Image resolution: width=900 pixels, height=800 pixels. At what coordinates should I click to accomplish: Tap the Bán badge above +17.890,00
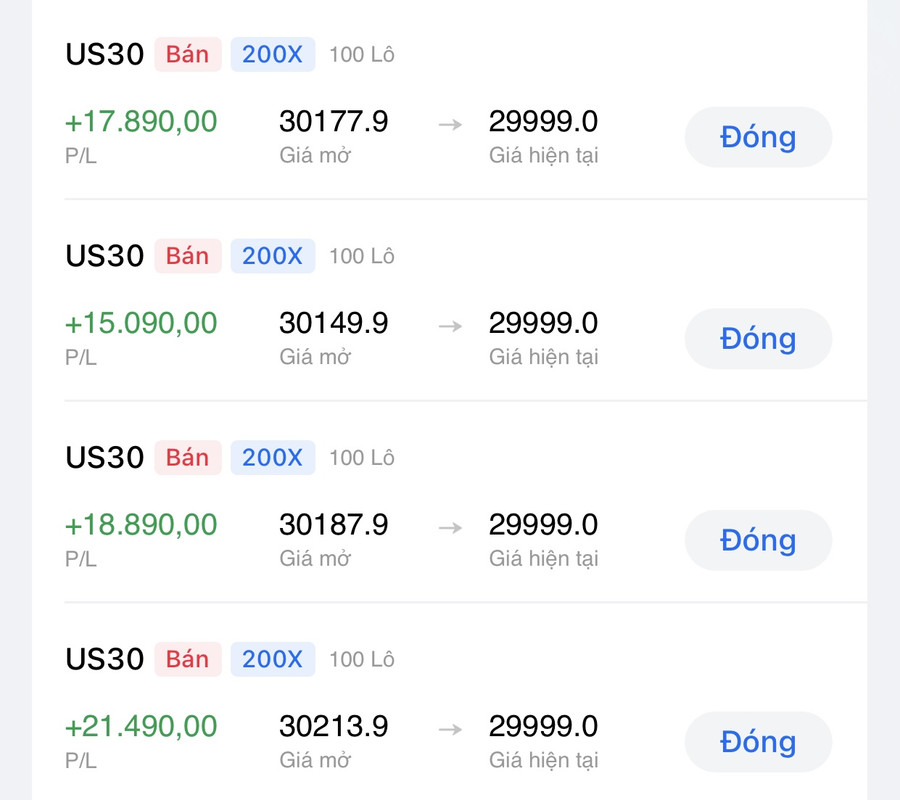(x=187, y=54)
